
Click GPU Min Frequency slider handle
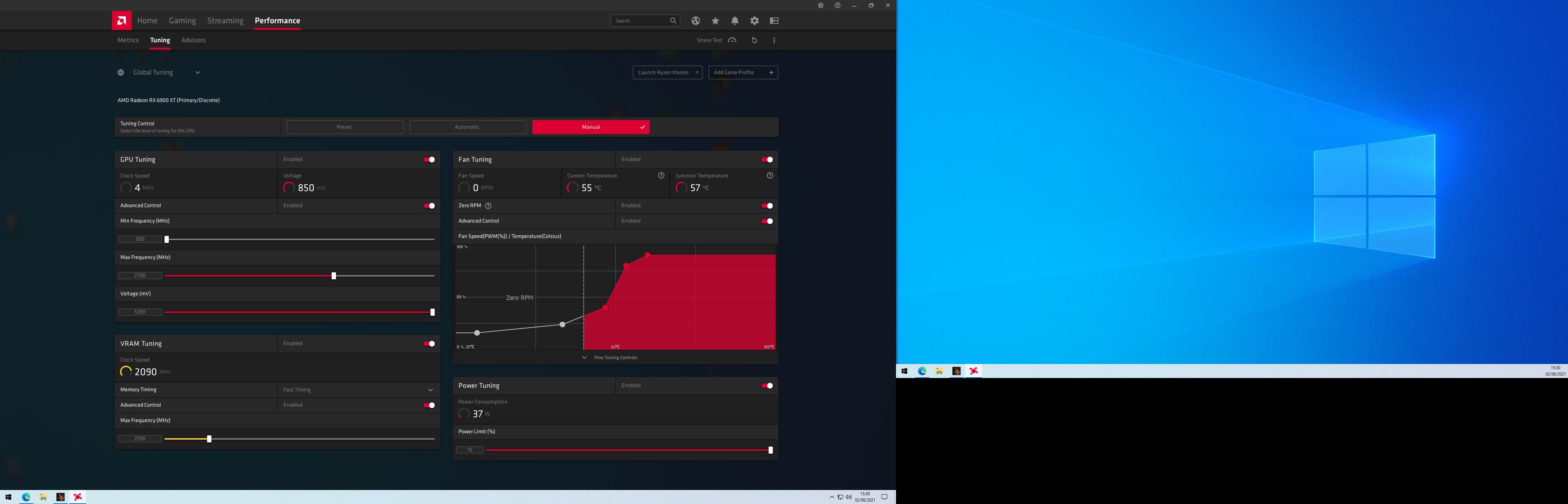click(167, 240)
